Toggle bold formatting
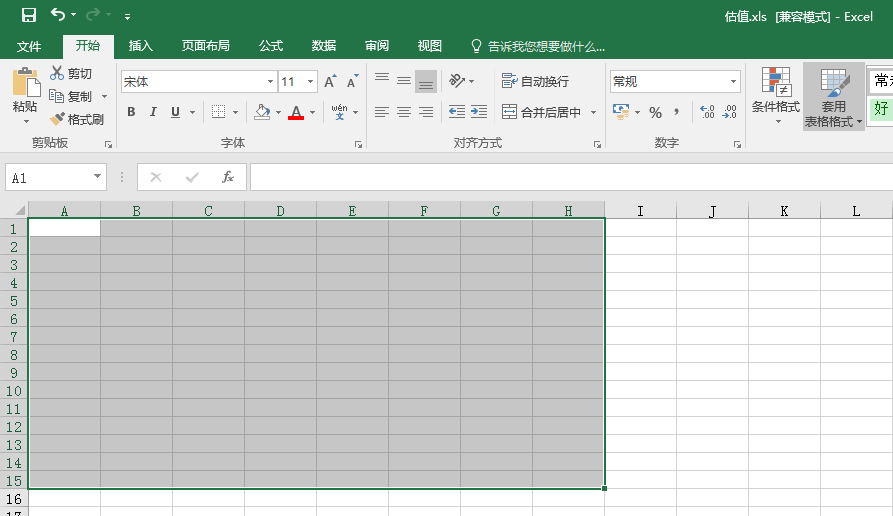The height and width of the screenshot is (516, 893). [131, 112]
